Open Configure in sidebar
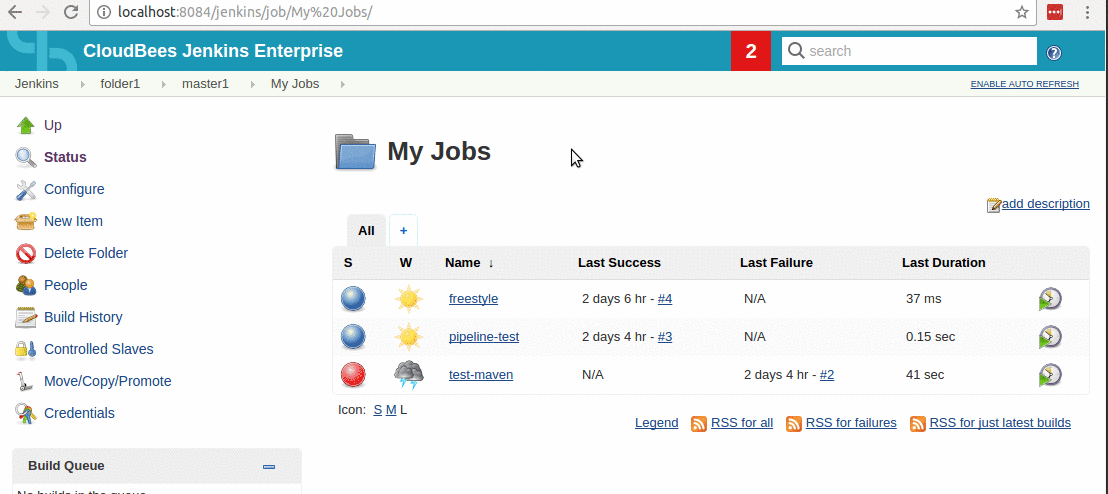 (x=74, y=189)
